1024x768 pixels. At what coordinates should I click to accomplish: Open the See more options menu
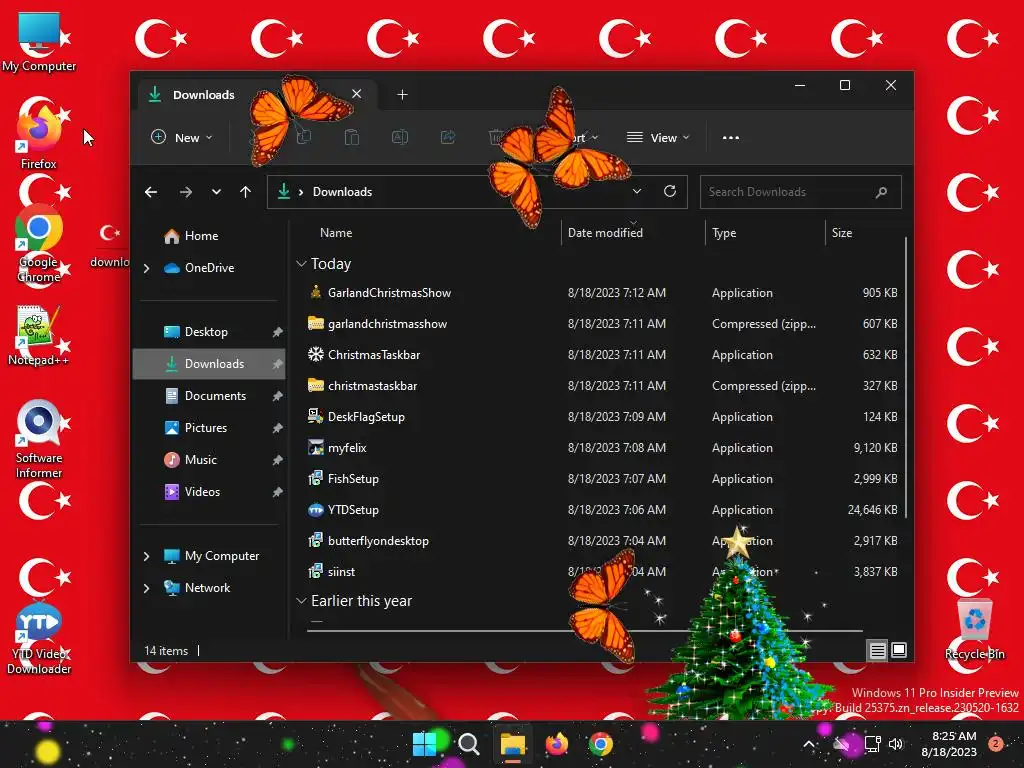tap(731, 138)
